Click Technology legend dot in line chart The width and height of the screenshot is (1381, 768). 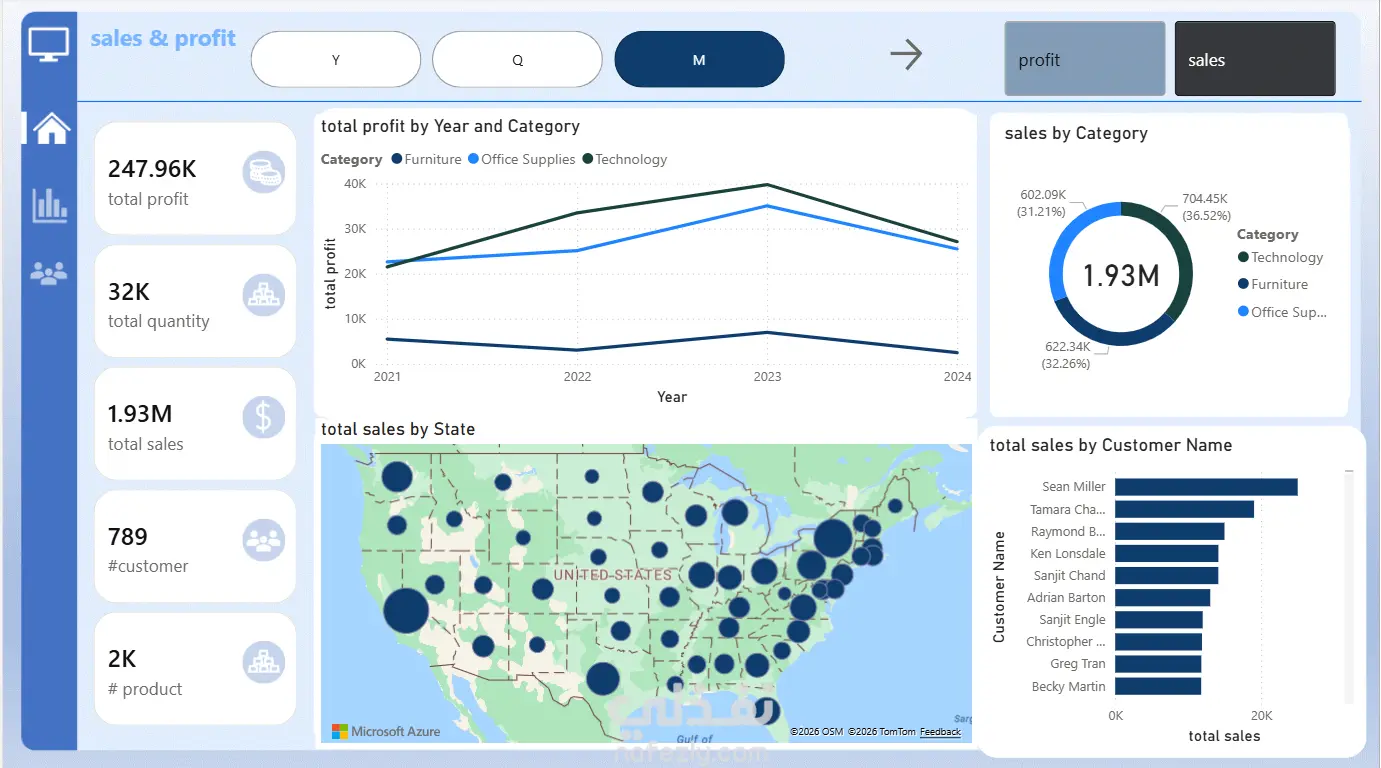pos(588,159)
